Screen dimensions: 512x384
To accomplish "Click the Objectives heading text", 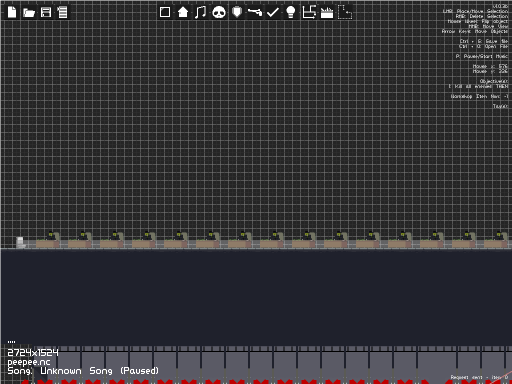I will pyautogui.click(x=494, y=81).
